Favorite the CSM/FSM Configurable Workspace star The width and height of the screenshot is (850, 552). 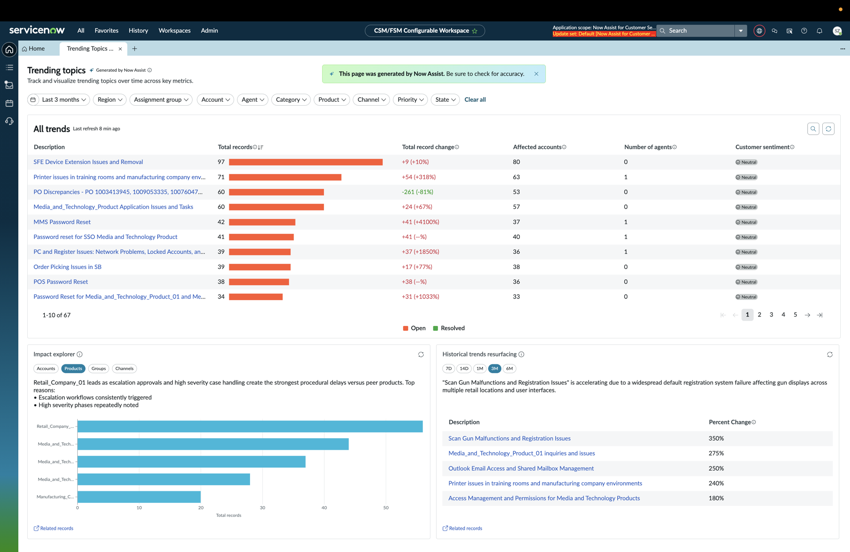coord(475,31)
